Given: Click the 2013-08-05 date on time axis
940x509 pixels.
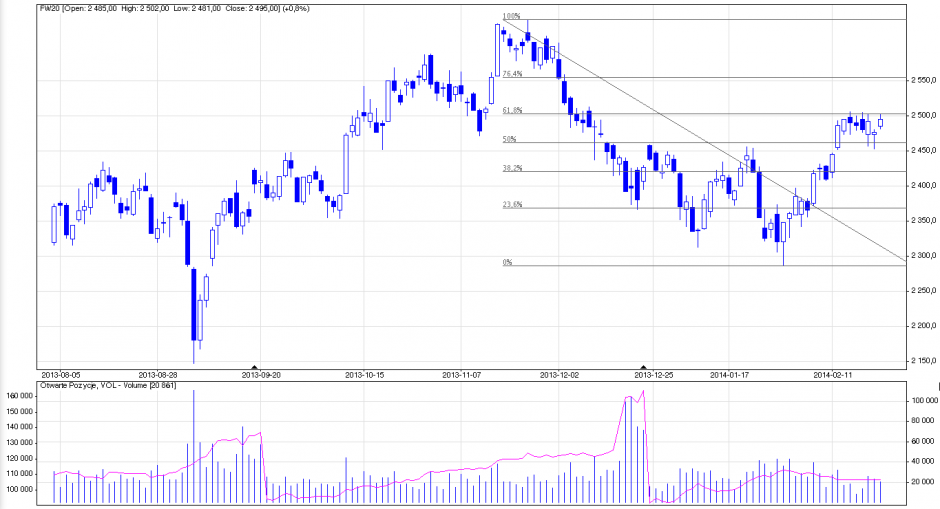Looking at the screenshot, I should click(58, 375).
